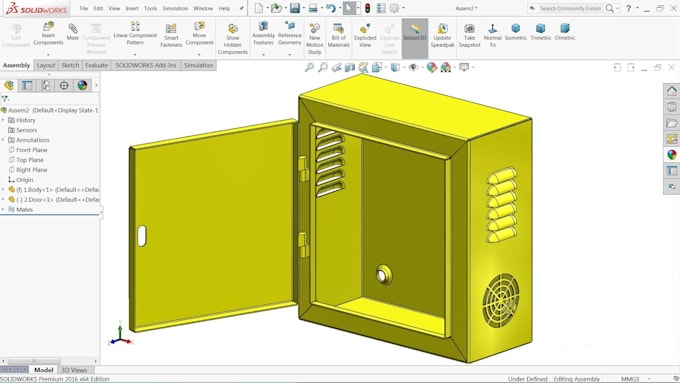Toggle Hide/Show Items eye icon
Image resolution: width=680 pixels, height=383 pixels.
click(x=413, y=67)
